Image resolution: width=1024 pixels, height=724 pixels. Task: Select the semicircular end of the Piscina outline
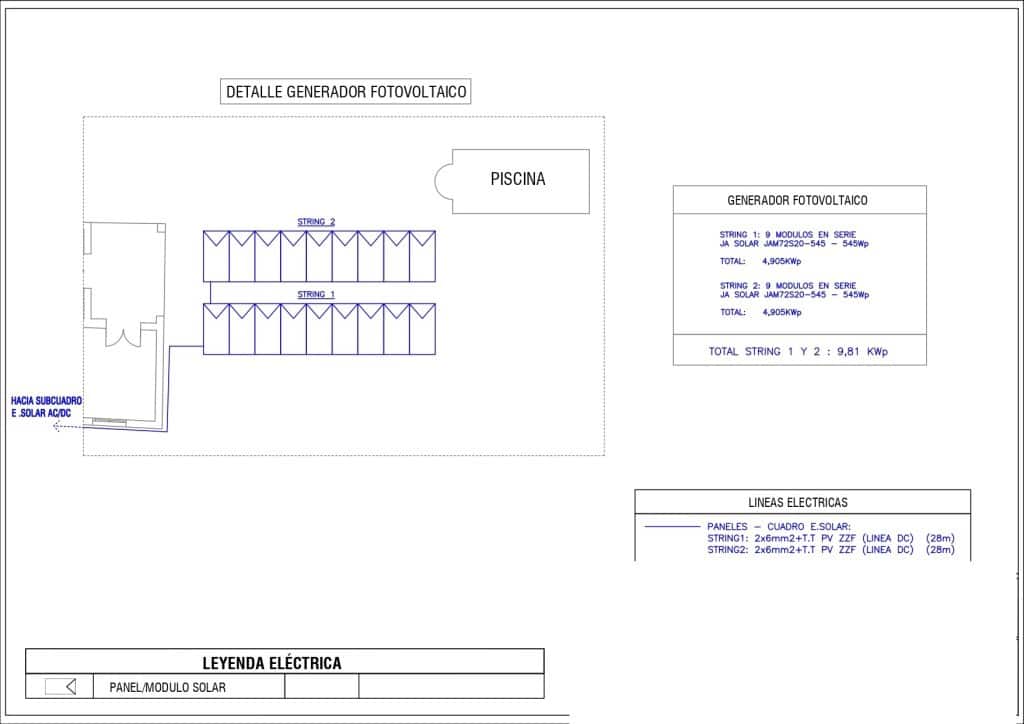point(443,181)
